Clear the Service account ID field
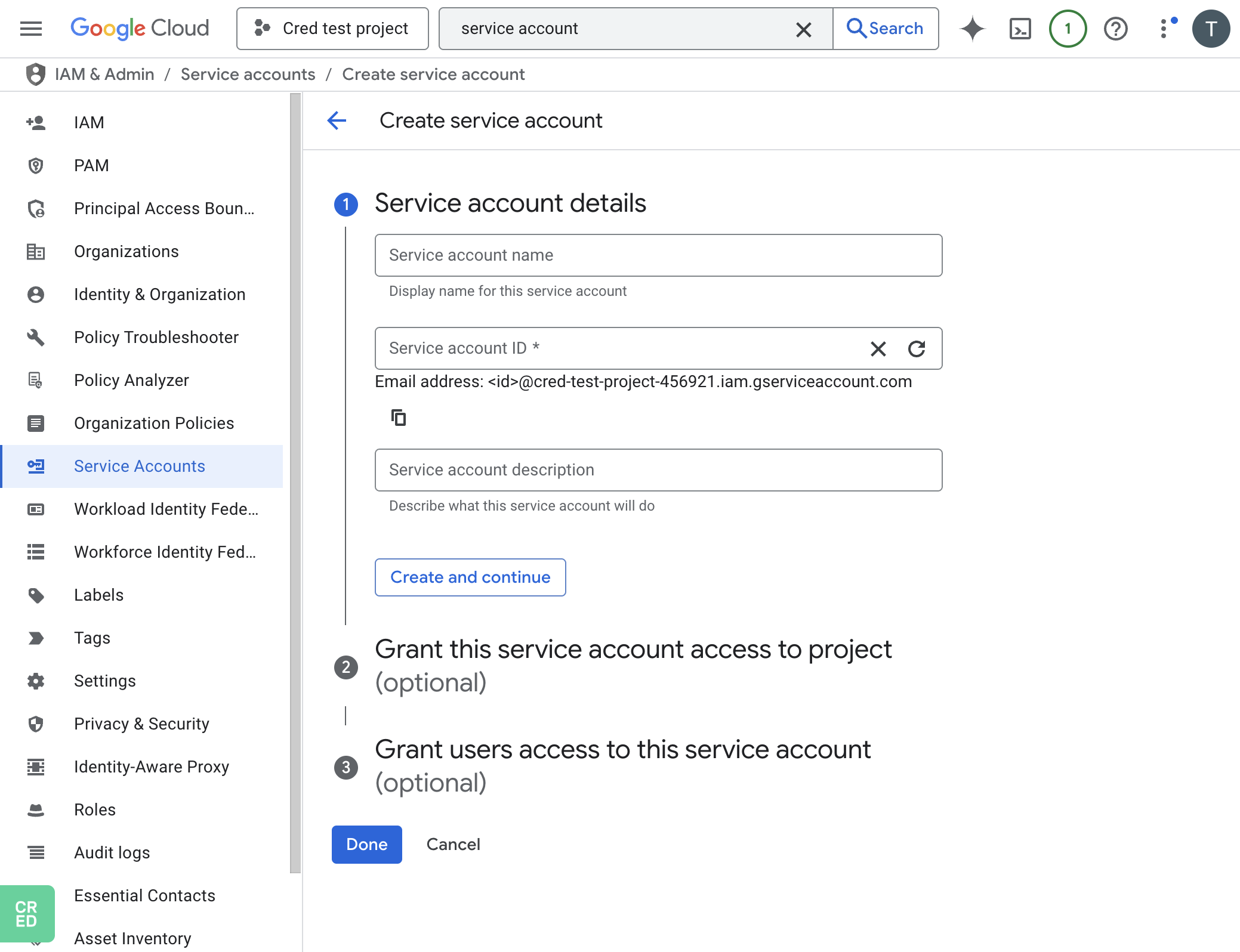This screenshot has height=952, width=1240. point(878,348)
